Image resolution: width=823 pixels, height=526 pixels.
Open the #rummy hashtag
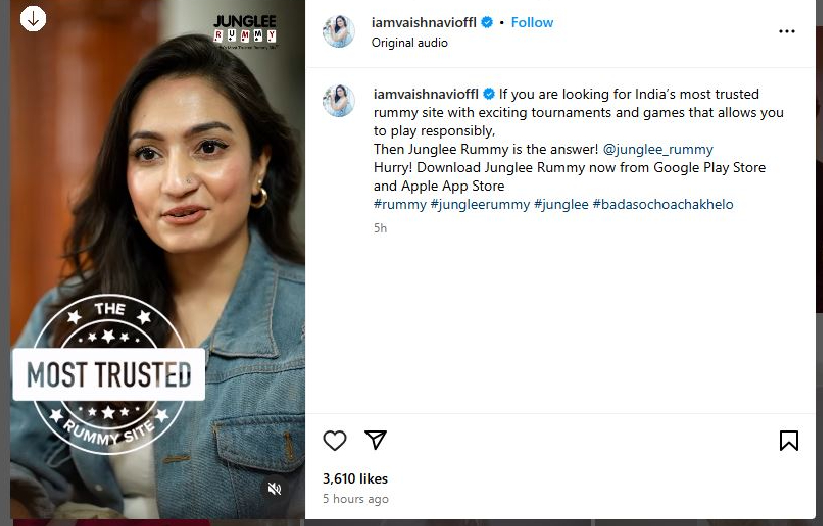pyautogui.click(x=399, y=204)
